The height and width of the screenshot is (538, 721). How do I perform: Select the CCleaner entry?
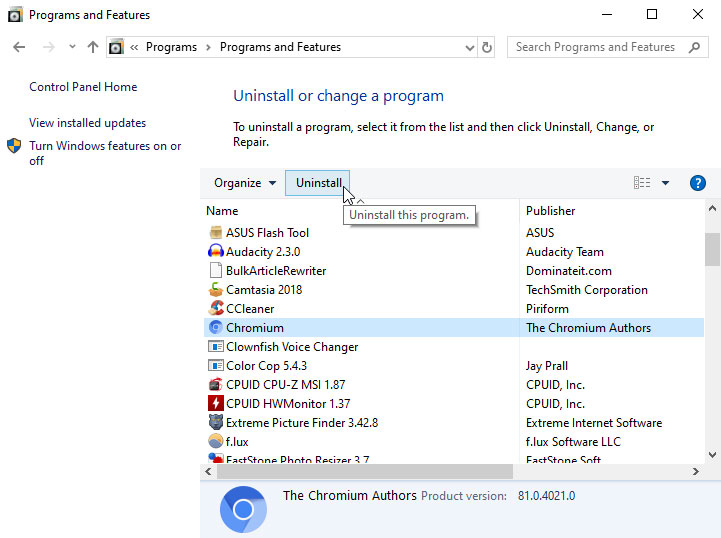250,309
